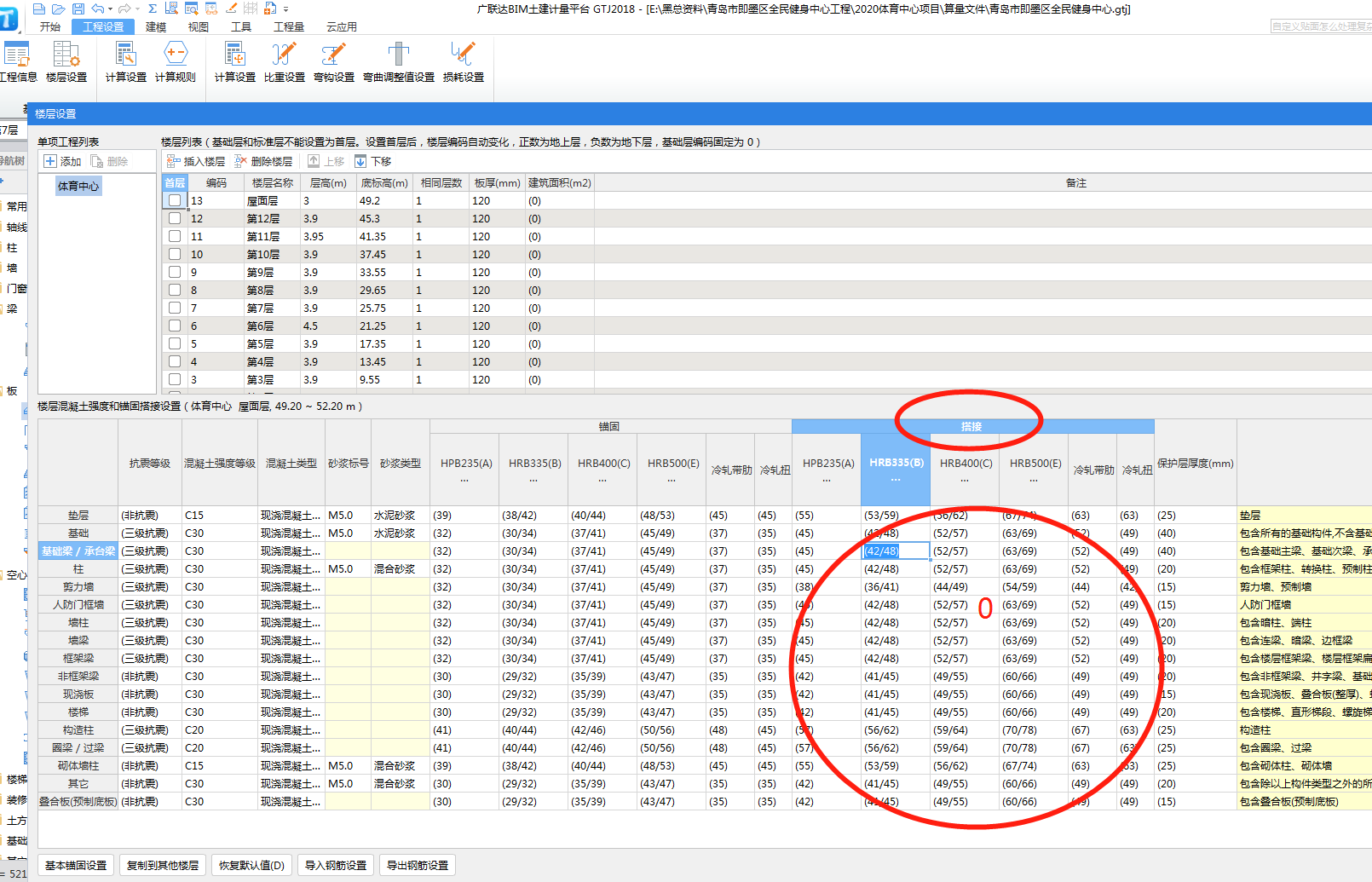Click the 导出钢筋设置 button
Image resolution: width=1372 pixels, height=882 pixels.
pos(418,865)
